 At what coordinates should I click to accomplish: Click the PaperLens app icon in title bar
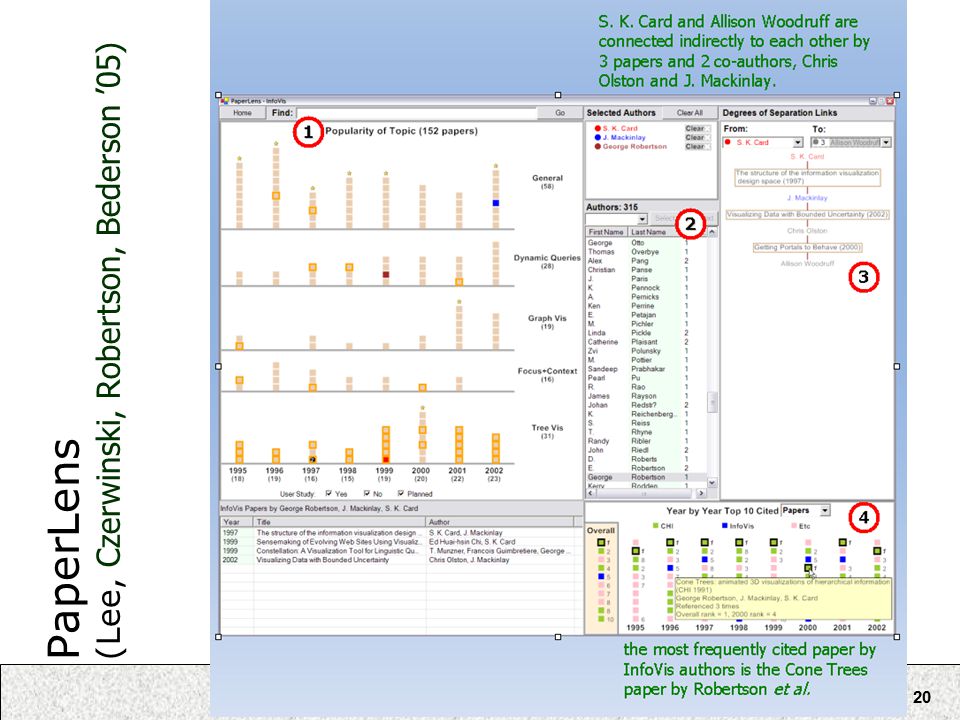click(x=225, y=101)
